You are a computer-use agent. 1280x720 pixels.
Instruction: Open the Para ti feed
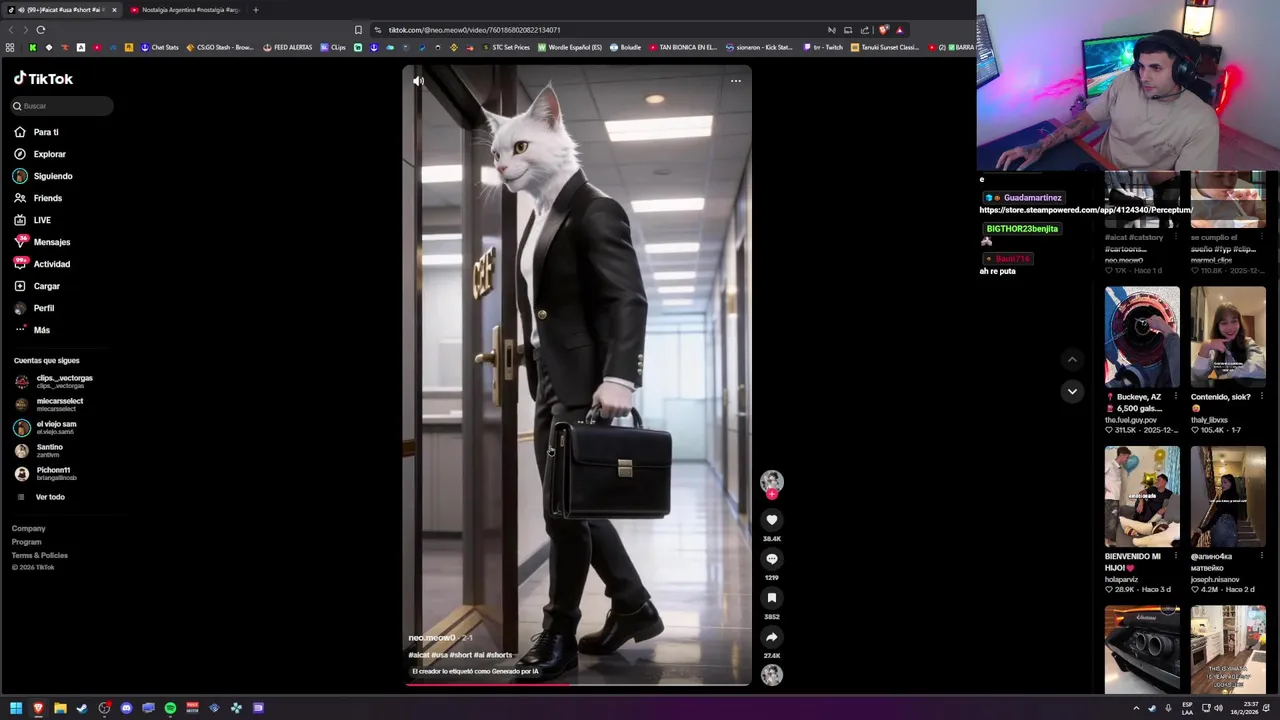36,132
